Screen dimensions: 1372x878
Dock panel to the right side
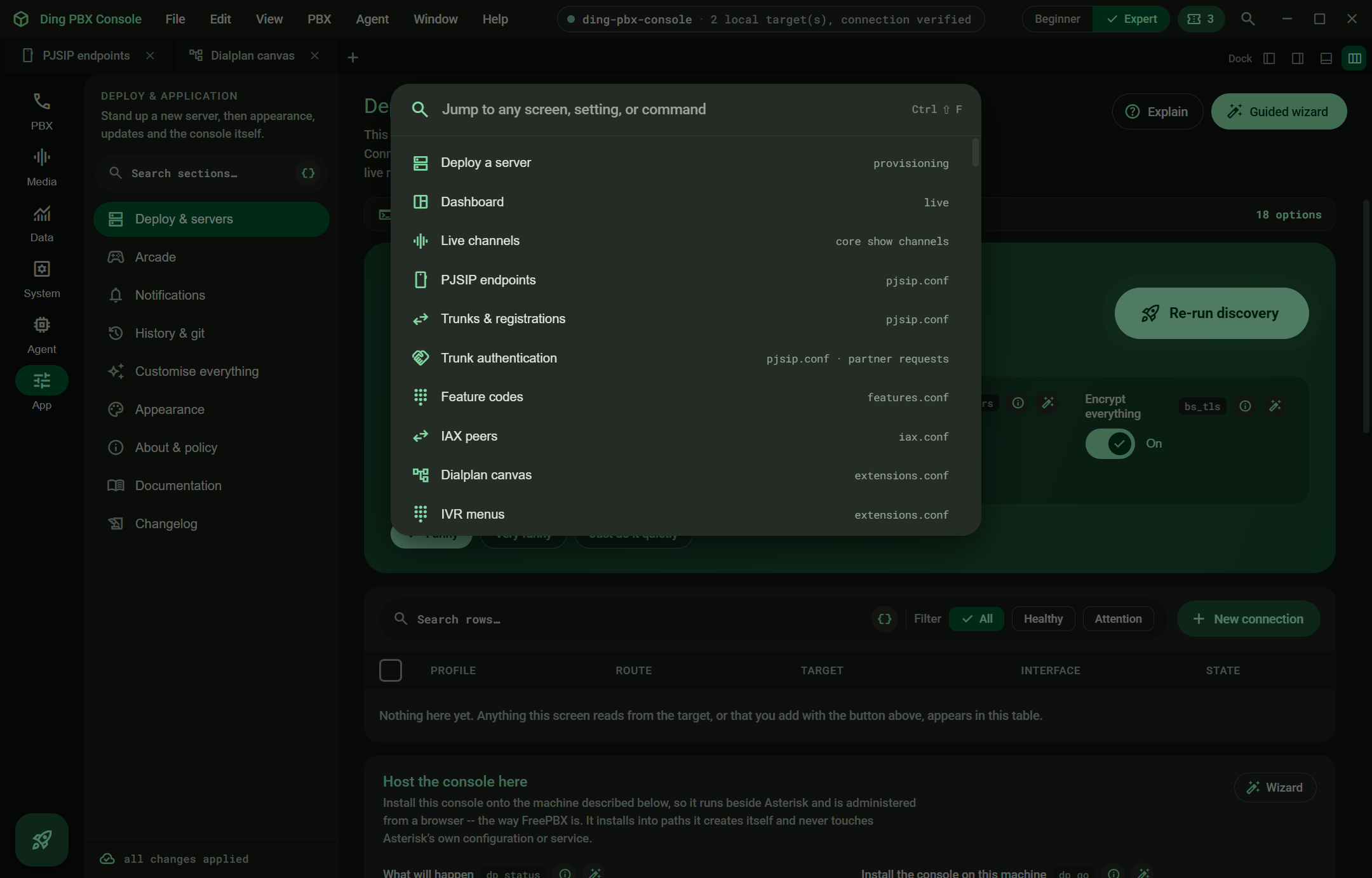point(1298,58)
